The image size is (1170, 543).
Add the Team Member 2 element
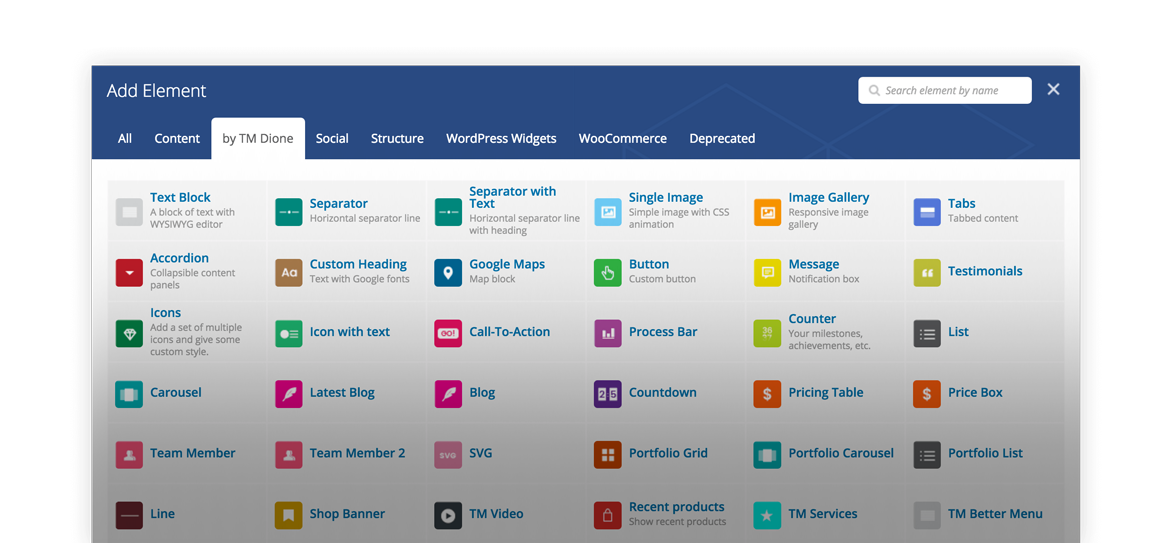click(357, 453)
